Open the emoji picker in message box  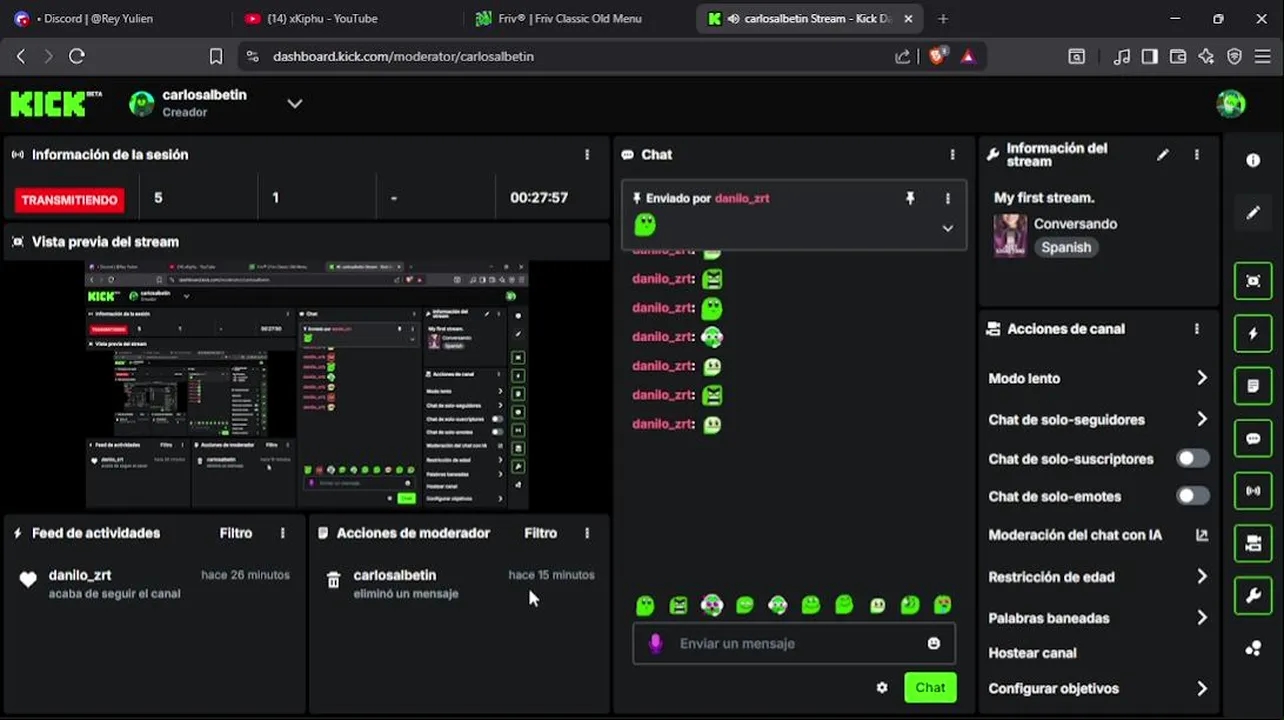click(934, 644)
